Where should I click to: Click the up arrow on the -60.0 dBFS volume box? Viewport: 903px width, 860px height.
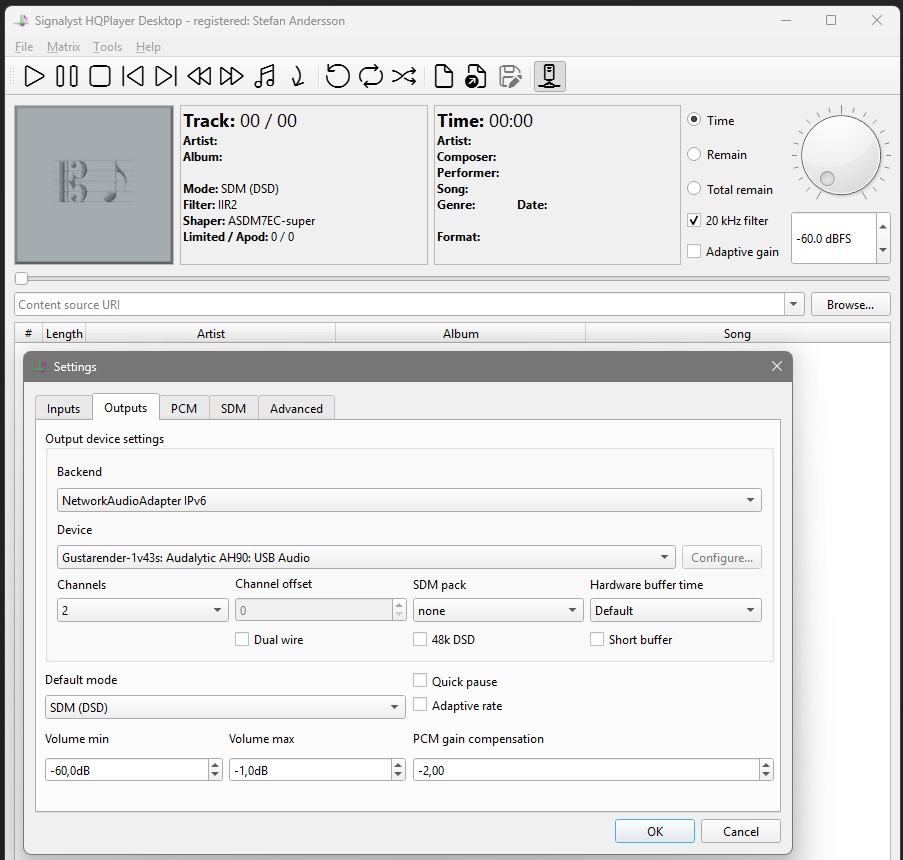[883, 226]
